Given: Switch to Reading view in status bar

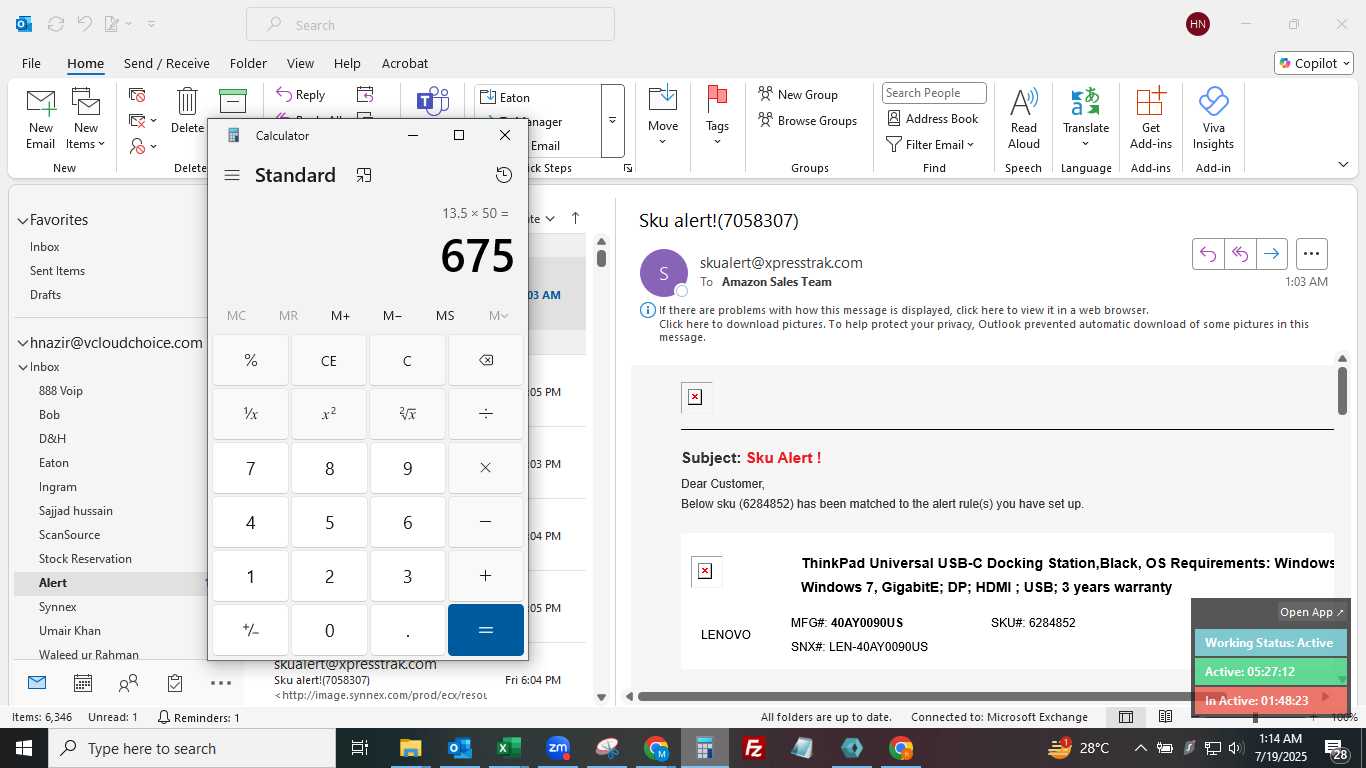Looking at the screenshot, I should tap(1165, 717).
